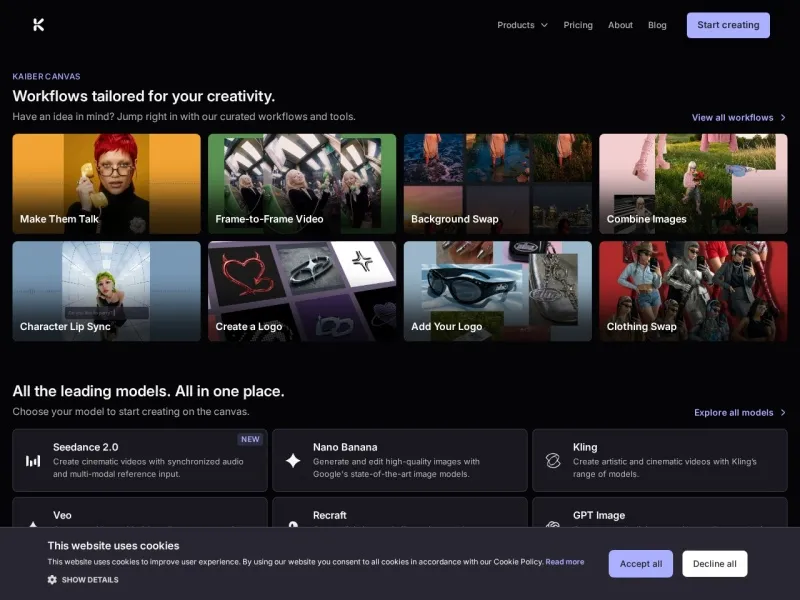
Task: Click the Workflows tailored for your creativity heading
Action: pos(144,96)
